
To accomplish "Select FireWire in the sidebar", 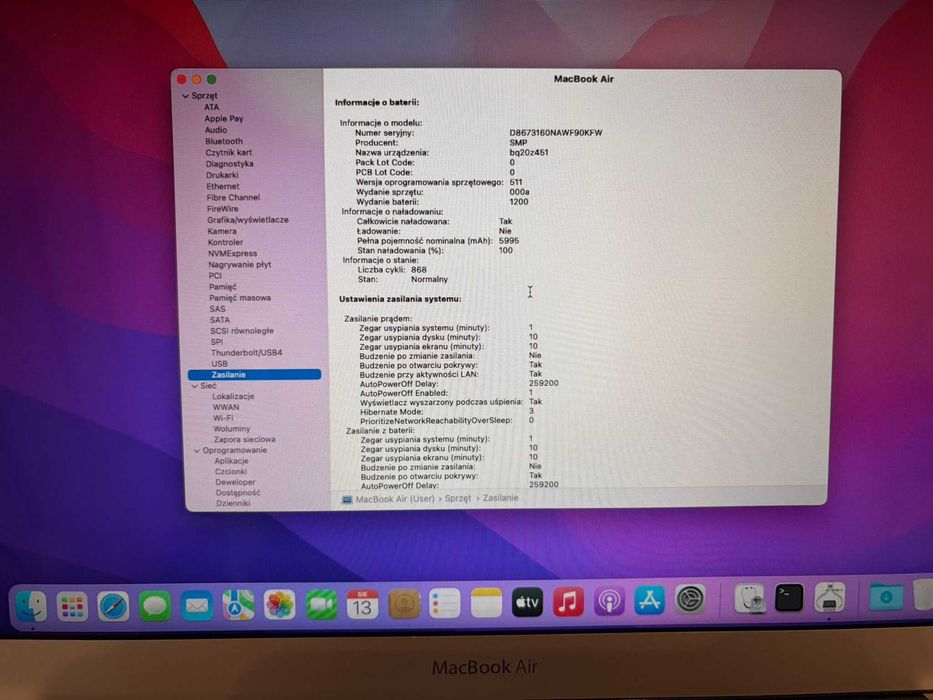I will [223, 209].
